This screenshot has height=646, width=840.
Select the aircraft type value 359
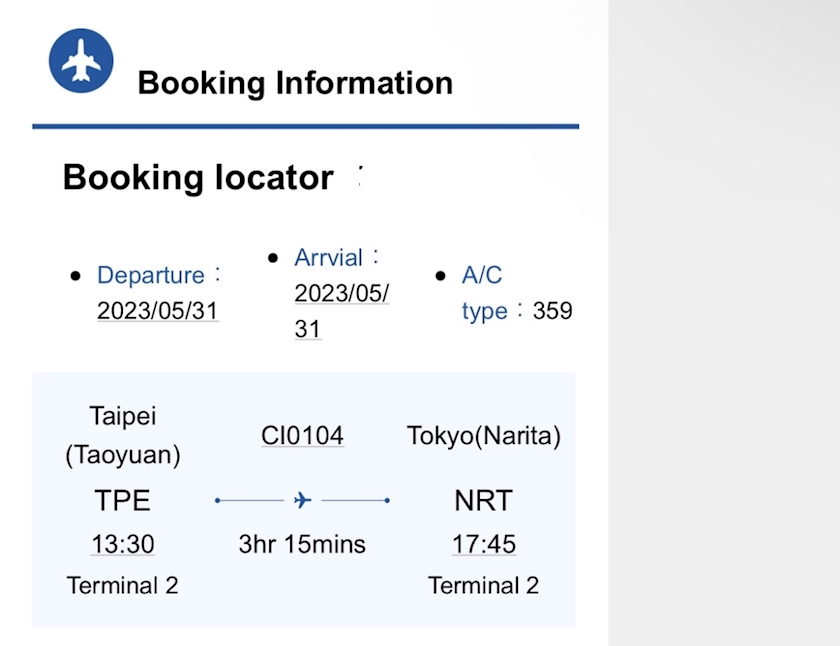pos(552,311)
